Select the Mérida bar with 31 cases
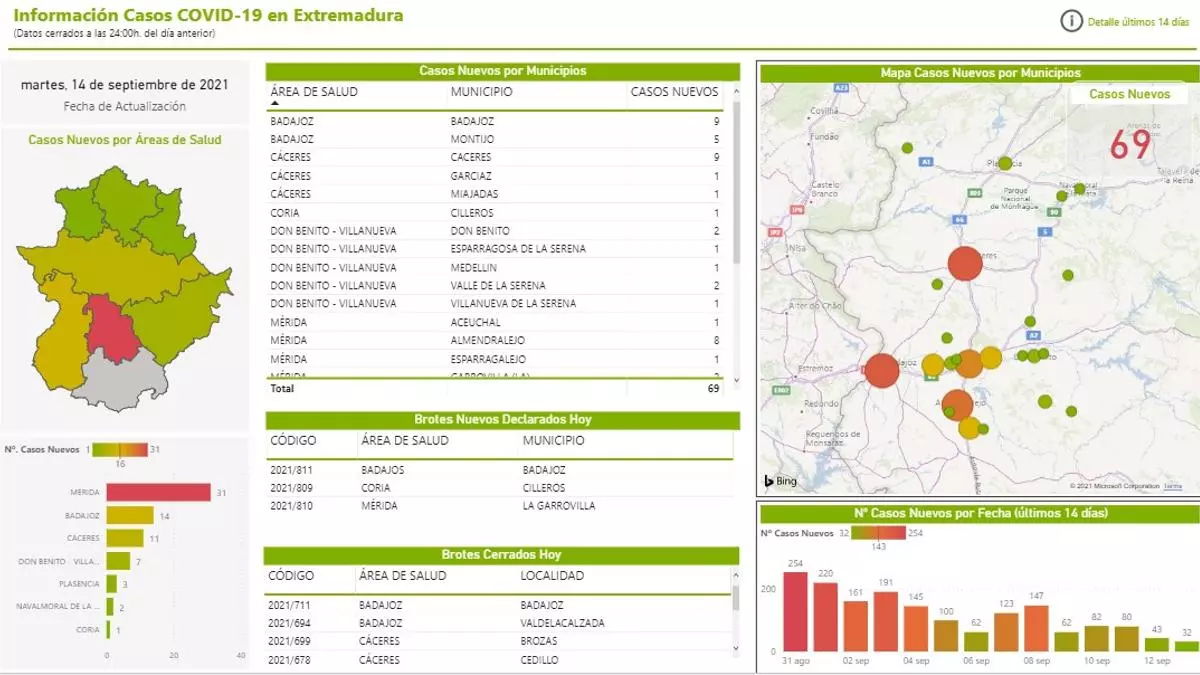The height and width of the screenshot is (675, 1200). coord(158,492)
